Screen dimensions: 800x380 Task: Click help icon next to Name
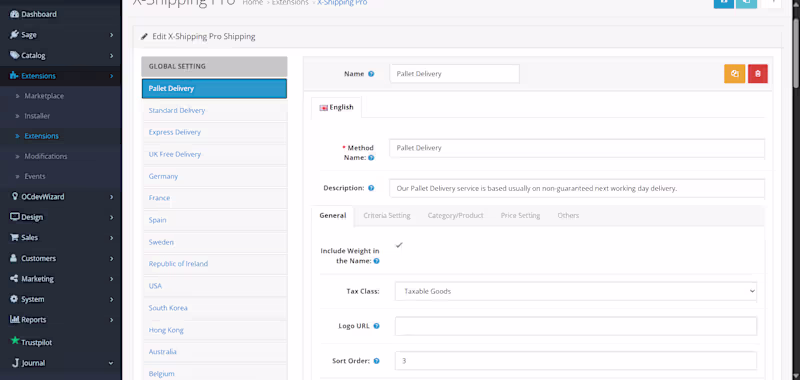(x=371, y=73)
